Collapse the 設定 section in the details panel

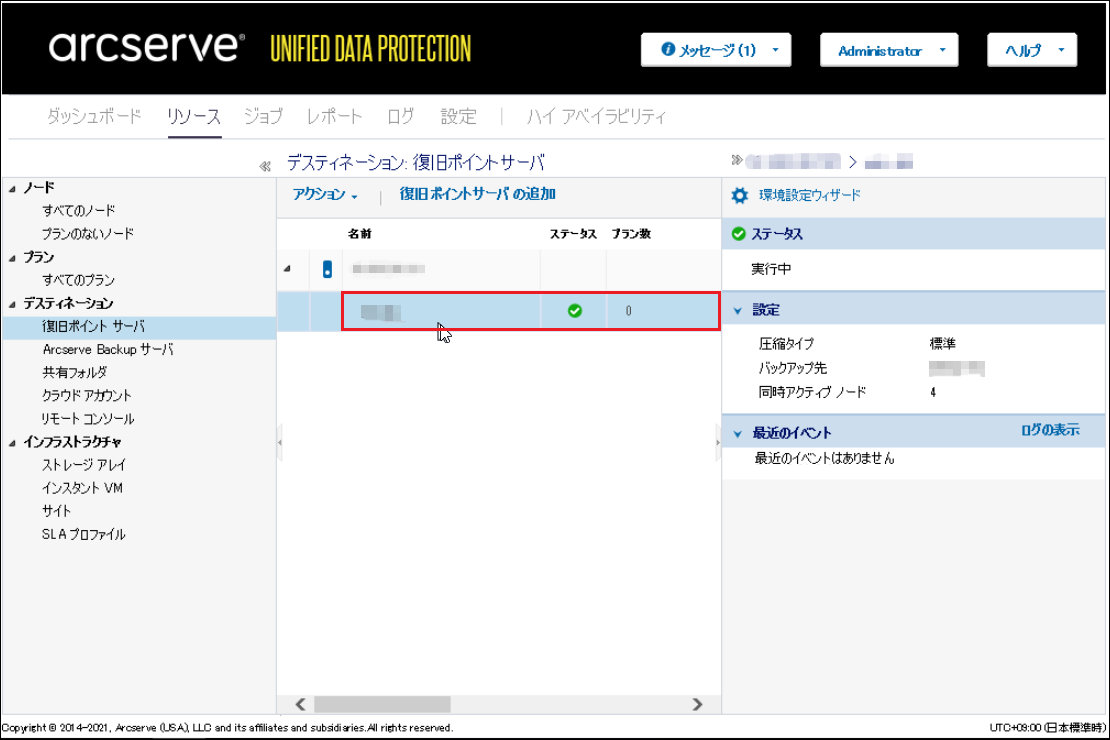coord(738,311)
